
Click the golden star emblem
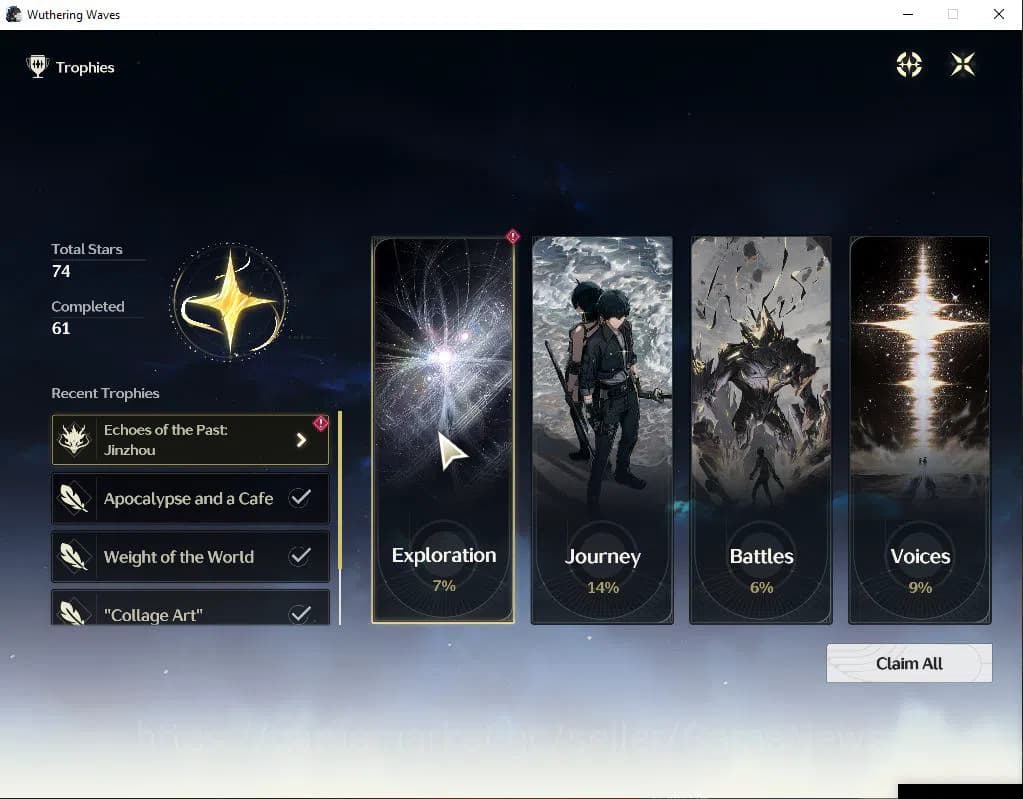click(229, 301)
